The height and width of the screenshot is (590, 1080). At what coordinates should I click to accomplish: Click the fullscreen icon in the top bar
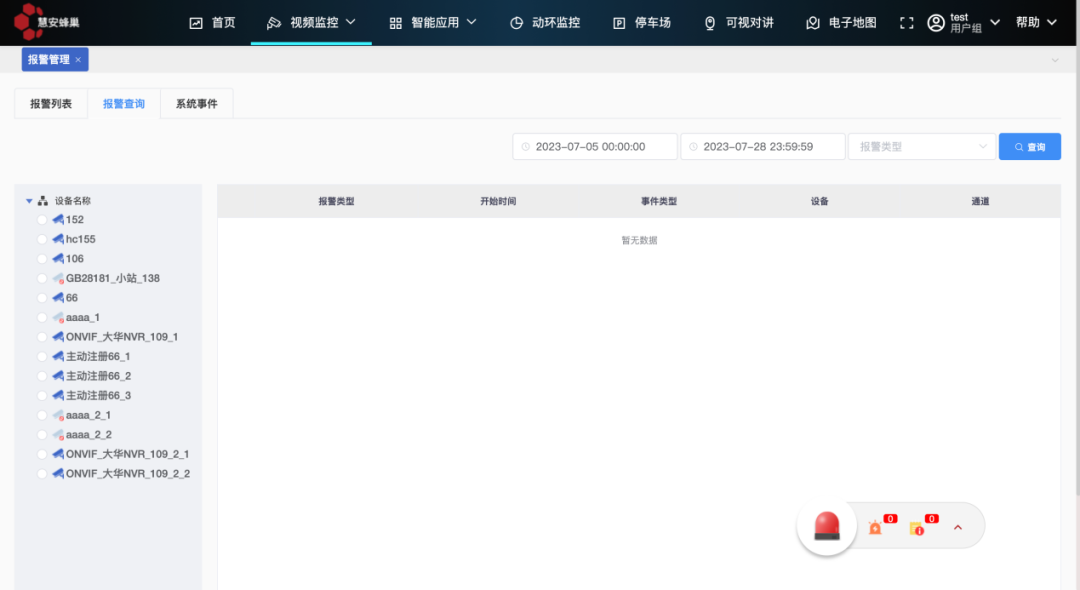(907, 23)
